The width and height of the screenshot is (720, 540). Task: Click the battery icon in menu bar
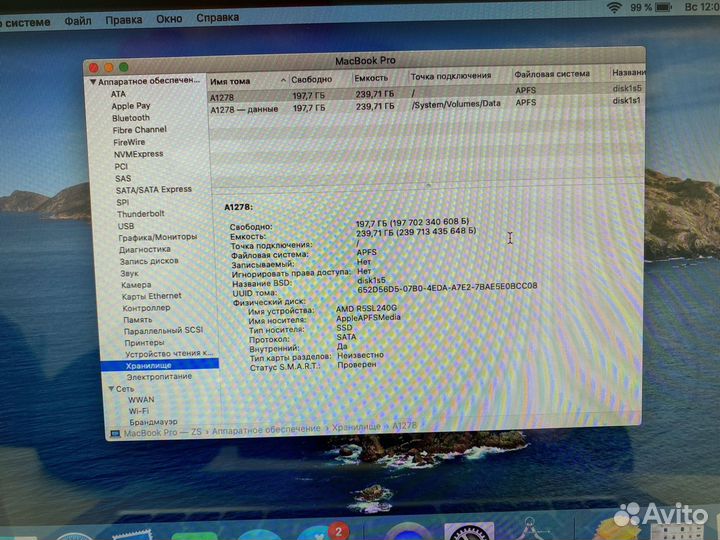click(664, 7)
